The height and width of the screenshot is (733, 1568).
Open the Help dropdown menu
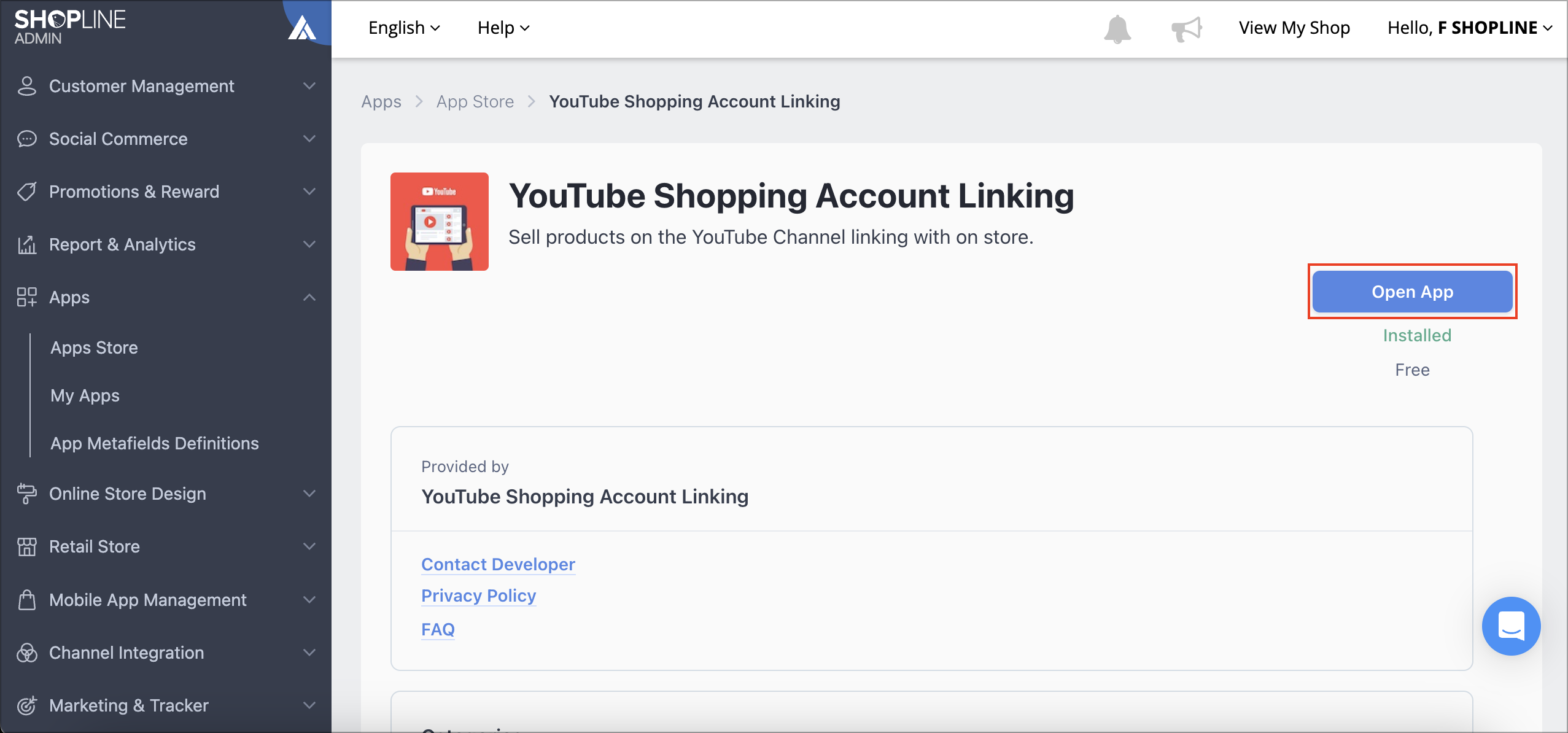tap(503, 28)
